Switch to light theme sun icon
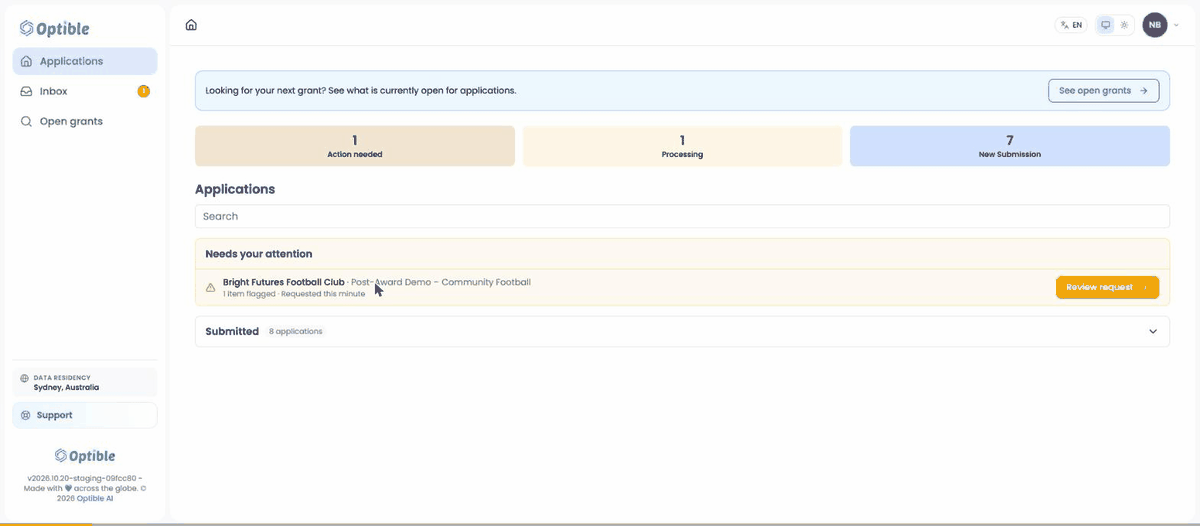 pos(1124,25)
